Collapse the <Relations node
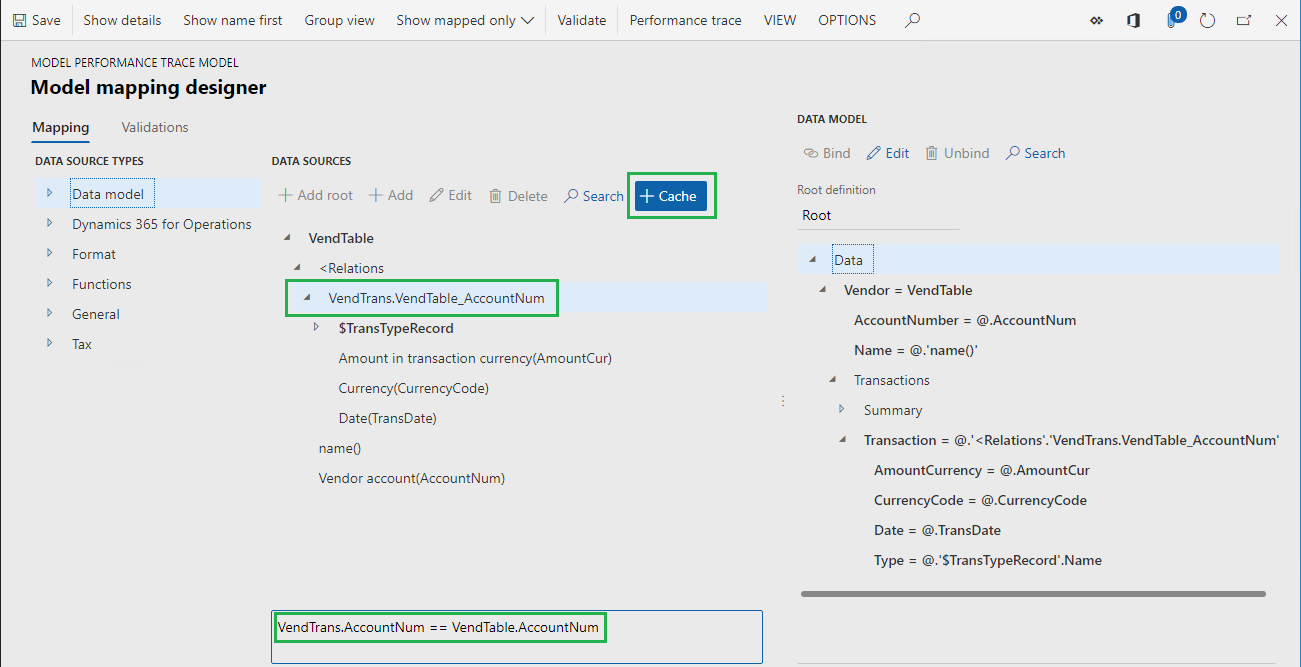This screenshot has height=667, width=1301. 297,267
